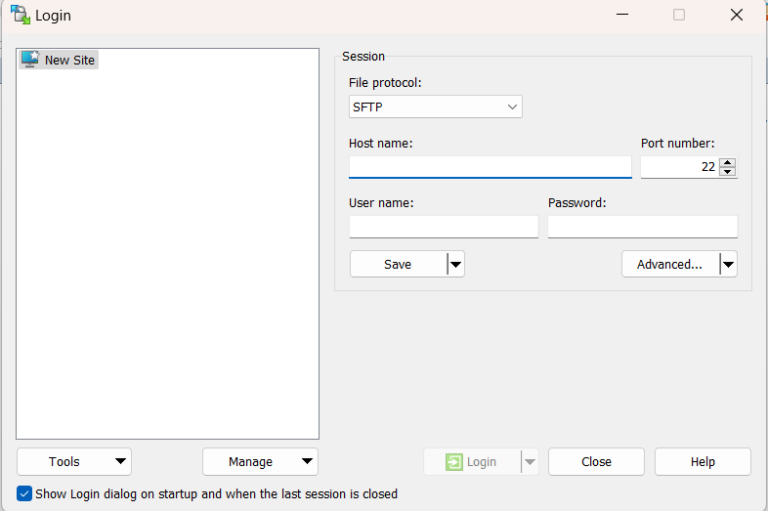
Task: Open Help for the Login dialog
Action: click(x=703, y=462)
